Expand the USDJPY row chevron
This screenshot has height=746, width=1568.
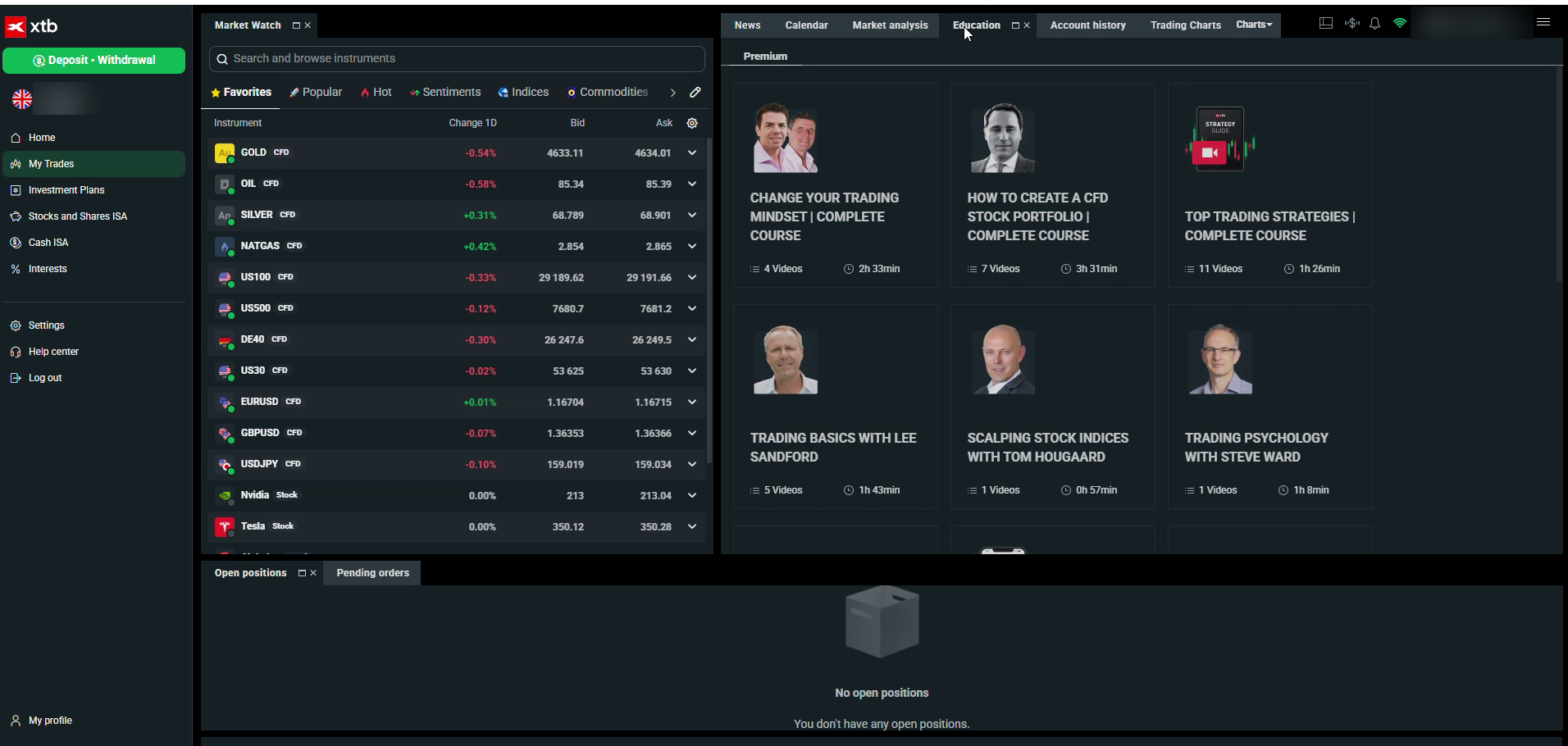692,464
